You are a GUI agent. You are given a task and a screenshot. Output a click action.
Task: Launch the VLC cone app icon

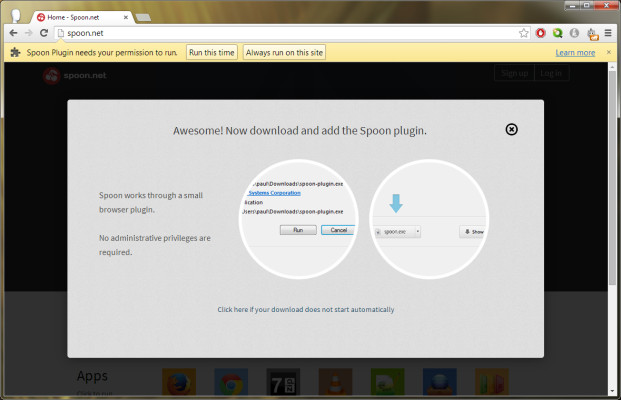(x=335, y=382)
